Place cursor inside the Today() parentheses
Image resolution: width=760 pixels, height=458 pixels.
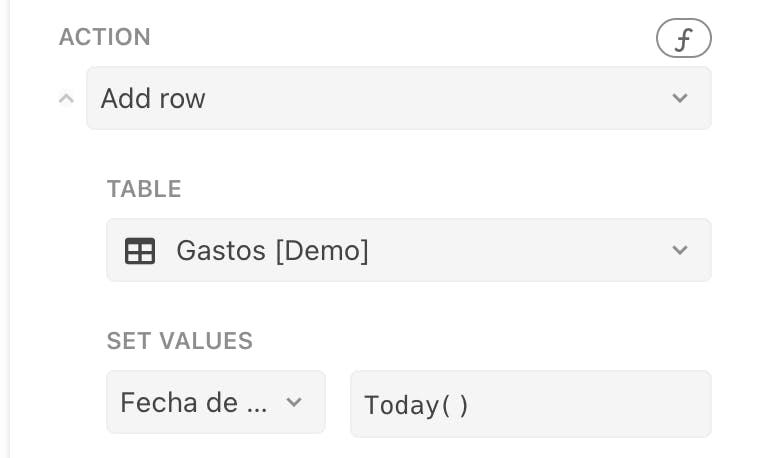coord(454,405)
